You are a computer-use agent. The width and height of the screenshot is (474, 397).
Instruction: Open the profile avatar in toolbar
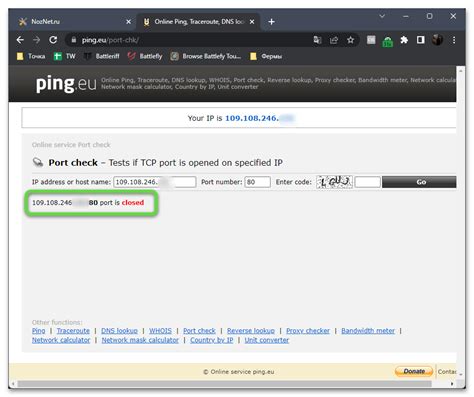(x=437, y=40)
